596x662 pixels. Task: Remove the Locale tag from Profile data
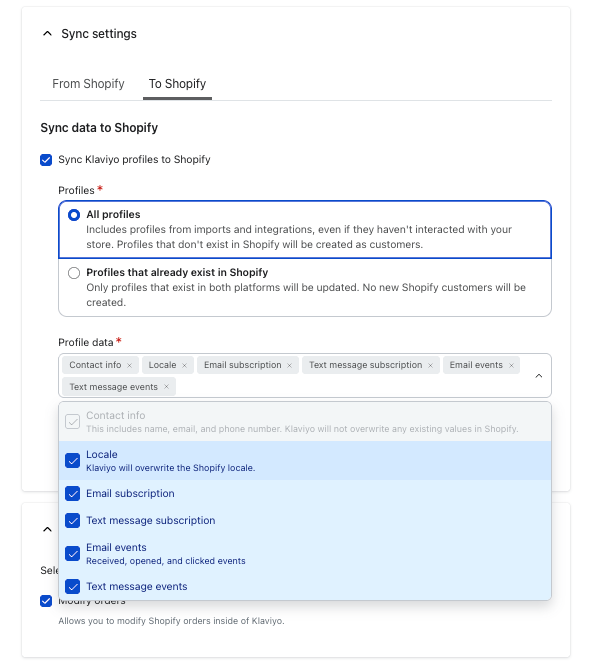coord(184,366)
